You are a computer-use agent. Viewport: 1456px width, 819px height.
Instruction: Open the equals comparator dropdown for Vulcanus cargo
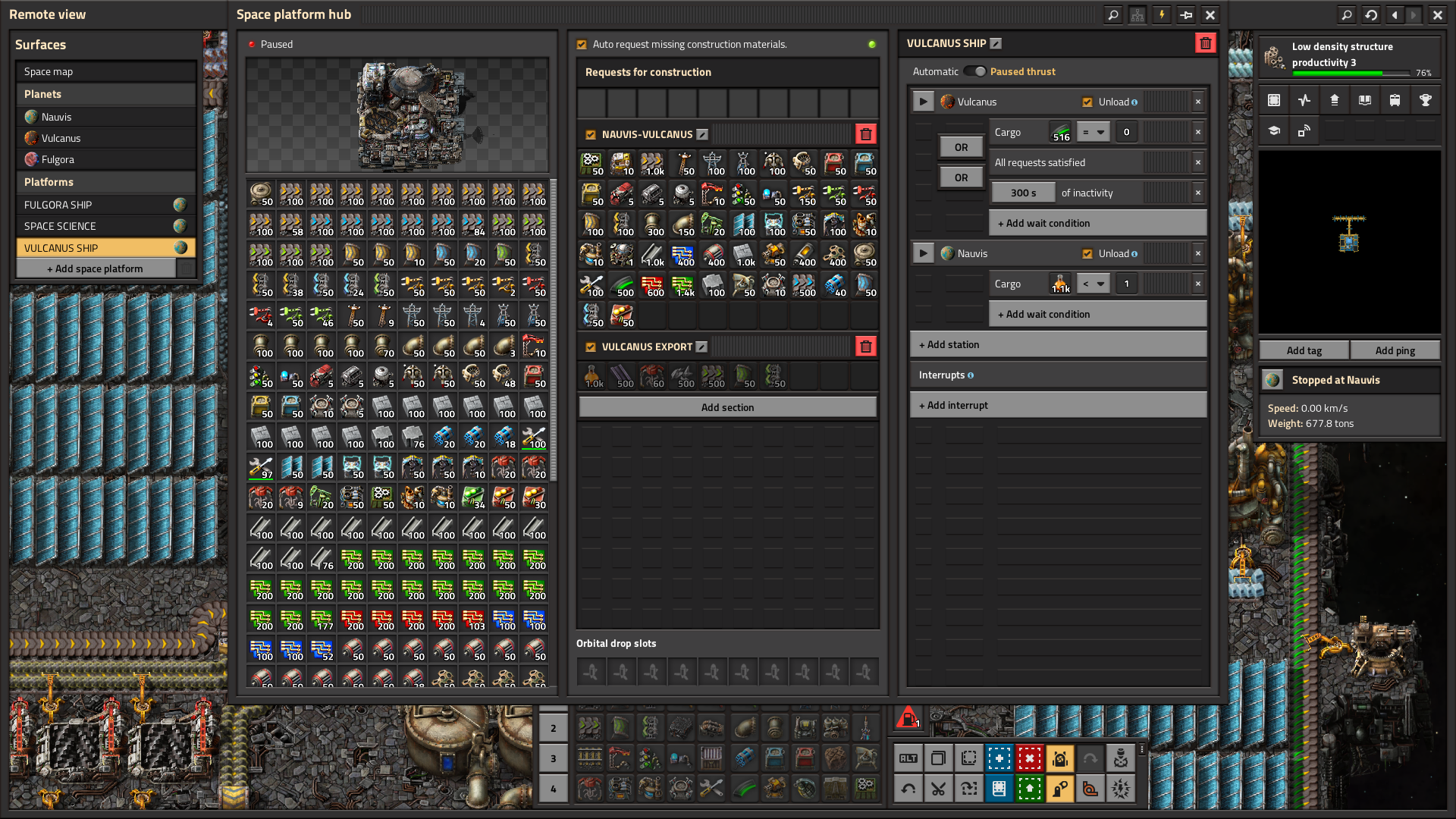point(1093,132)
